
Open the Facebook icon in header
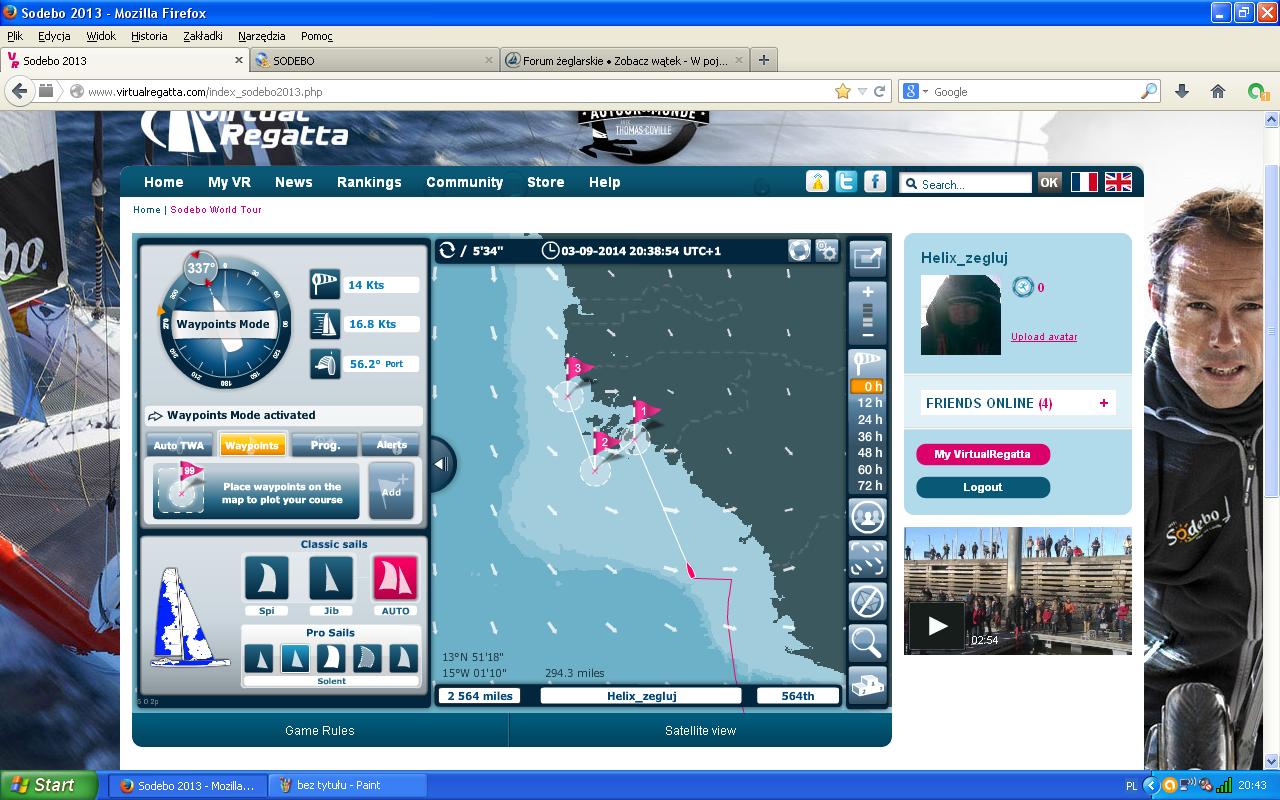[875, 182]
